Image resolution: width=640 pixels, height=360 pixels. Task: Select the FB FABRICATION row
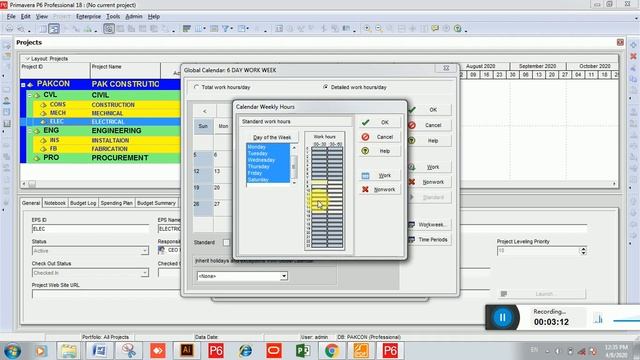pos(107,149)
